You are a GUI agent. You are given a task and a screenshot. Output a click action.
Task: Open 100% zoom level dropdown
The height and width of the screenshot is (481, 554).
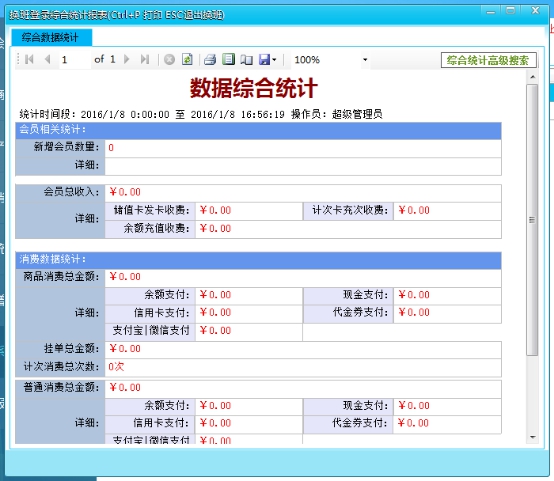(x=365, y=59)
